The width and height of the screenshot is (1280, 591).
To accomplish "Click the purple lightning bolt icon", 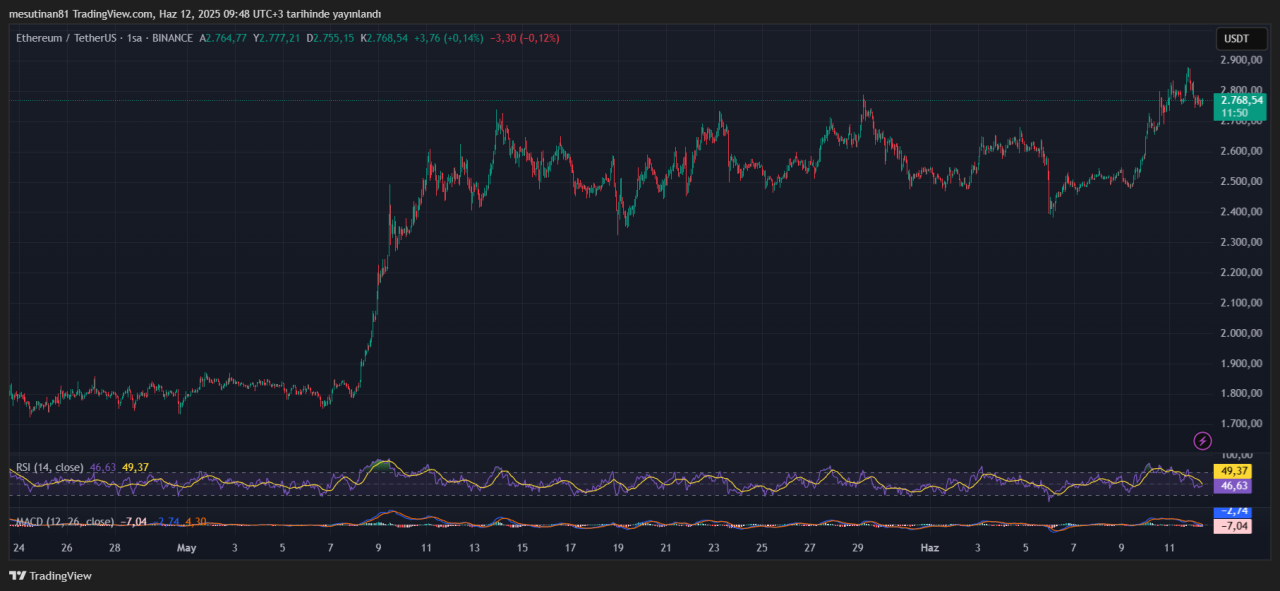I will point(1203,440).
